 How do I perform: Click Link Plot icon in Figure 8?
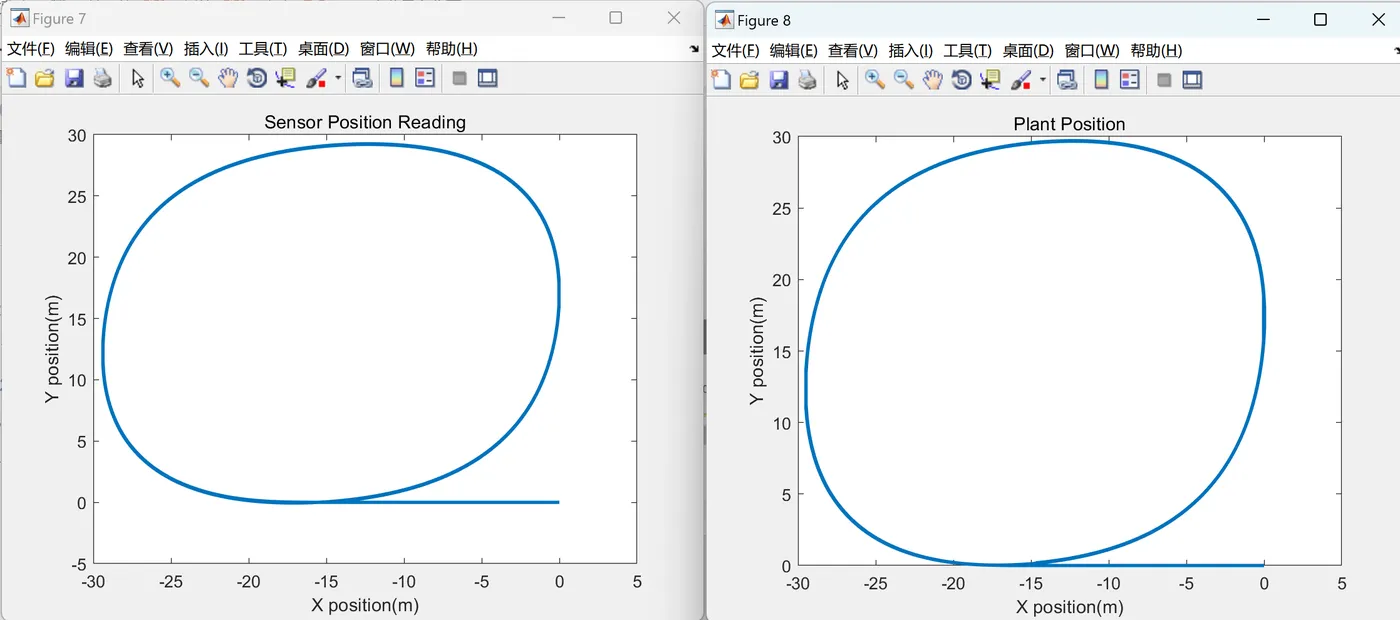(1067, 80)
